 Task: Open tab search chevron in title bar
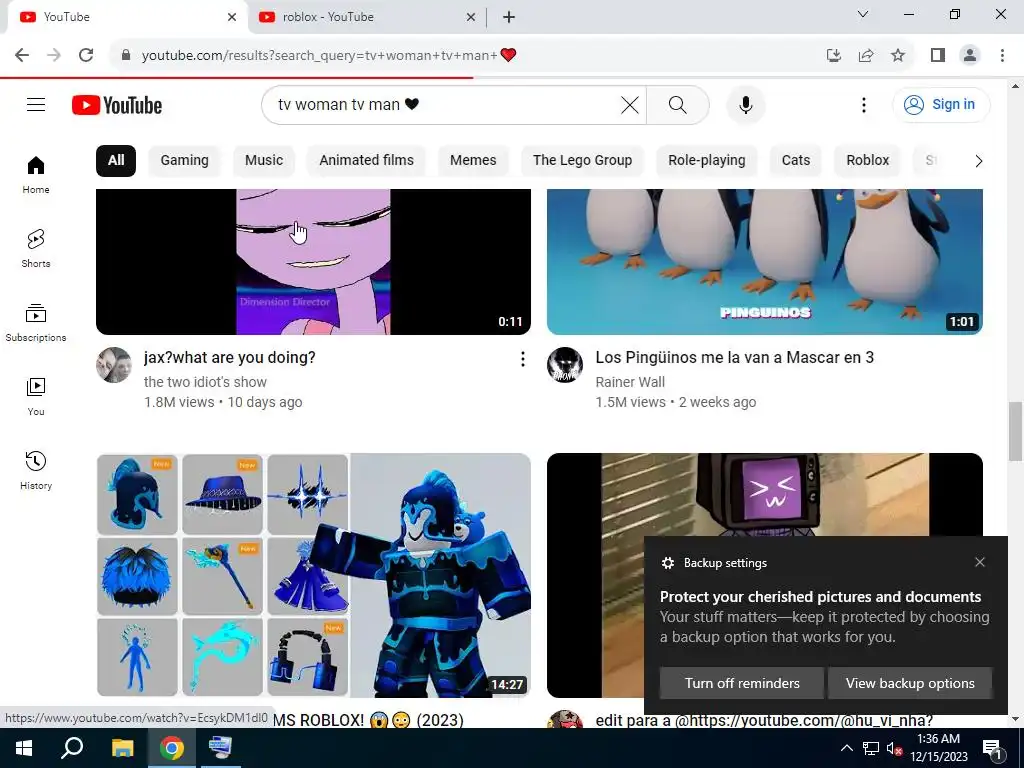863,14
